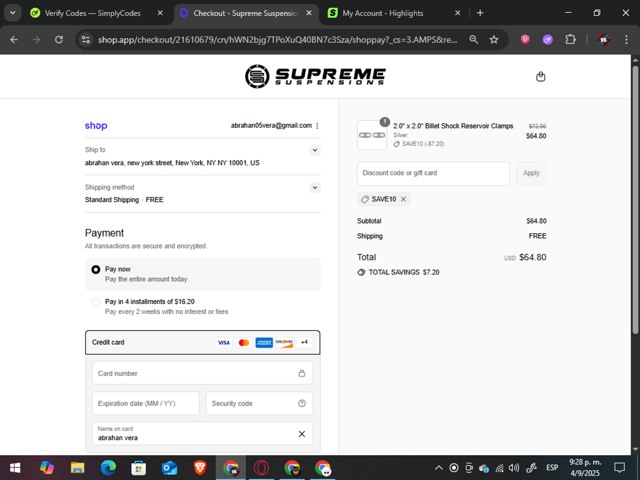
Task: Open File Explorer from taskbar
Action: pos(77,468)
